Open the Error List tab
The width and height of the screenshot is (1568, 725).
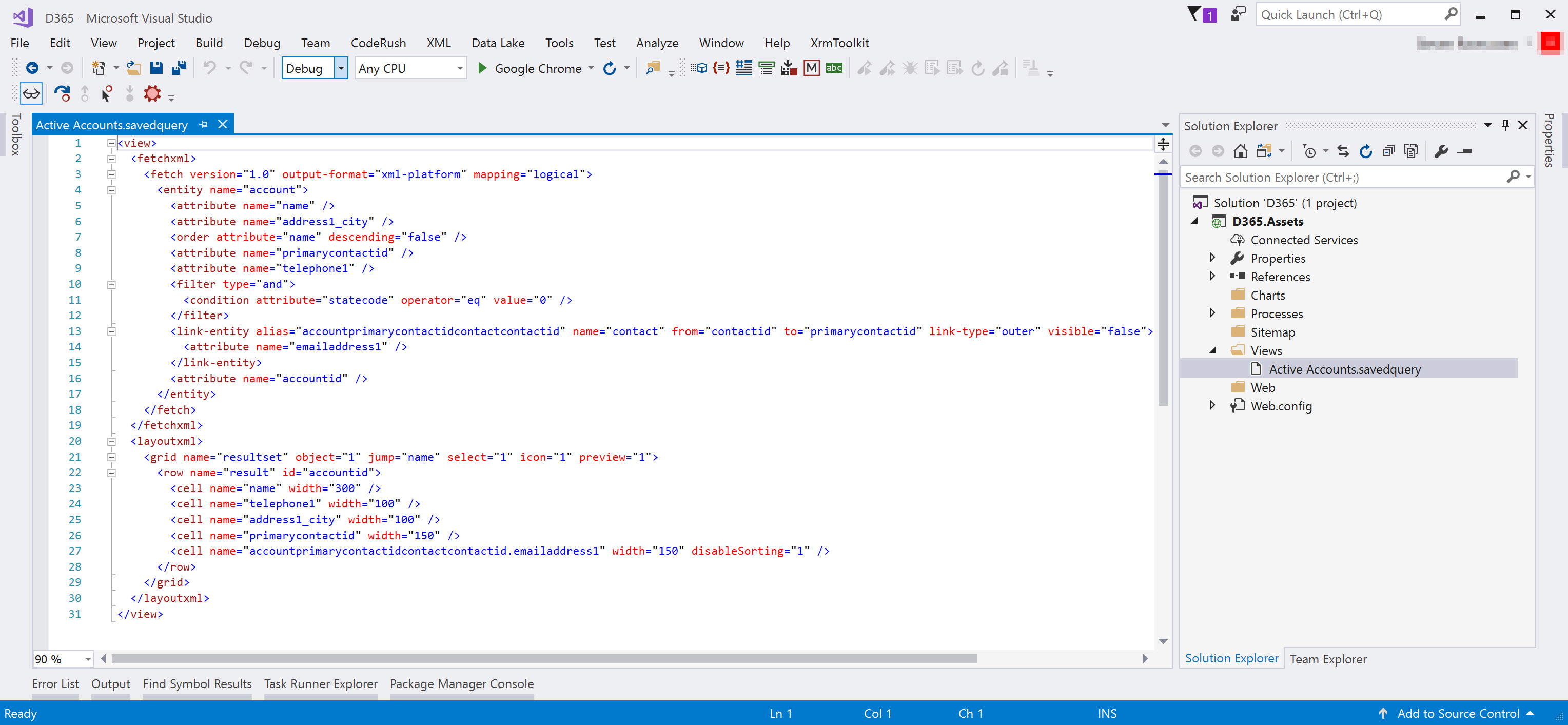click(55, 684)
